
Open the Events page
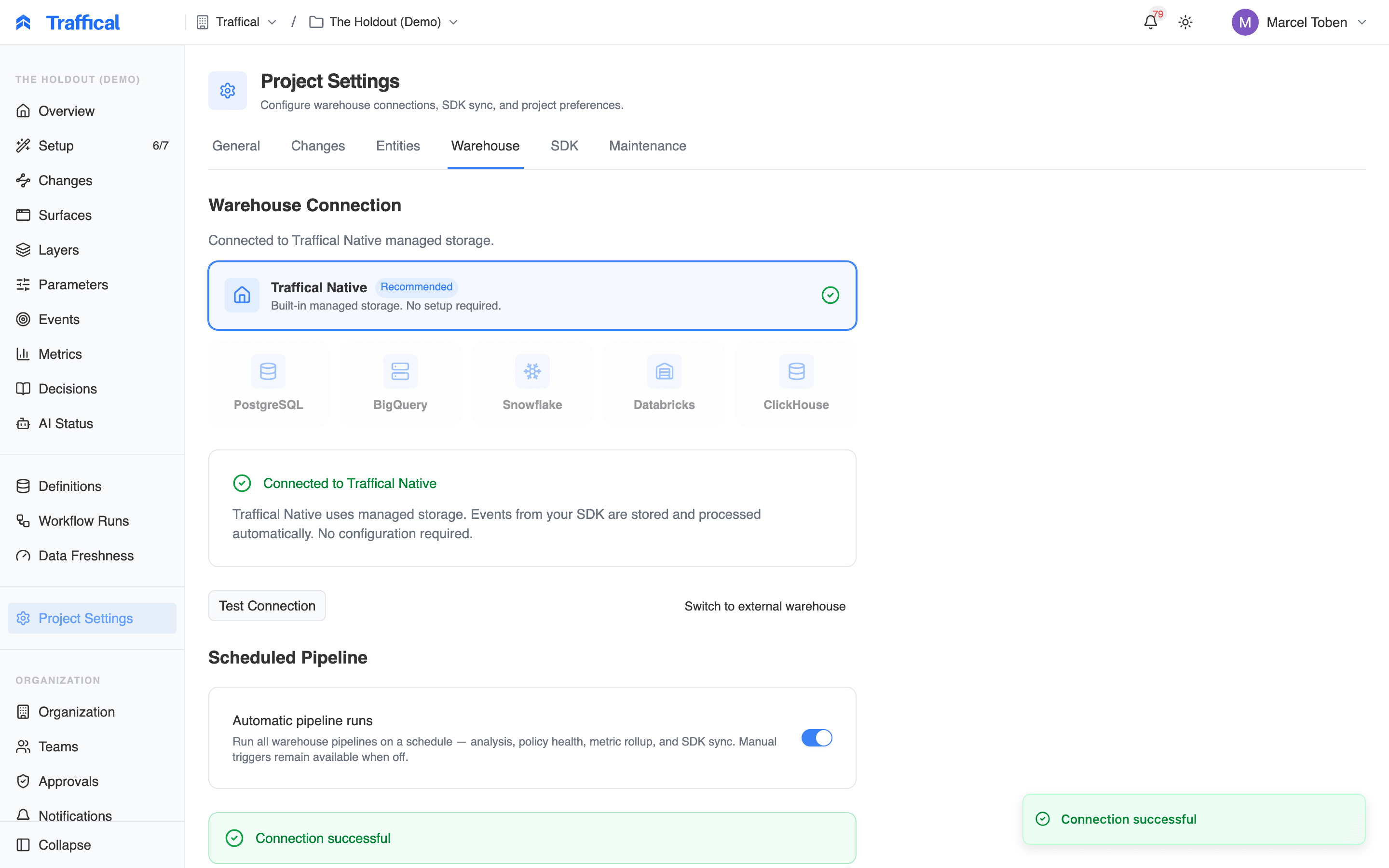92,319
